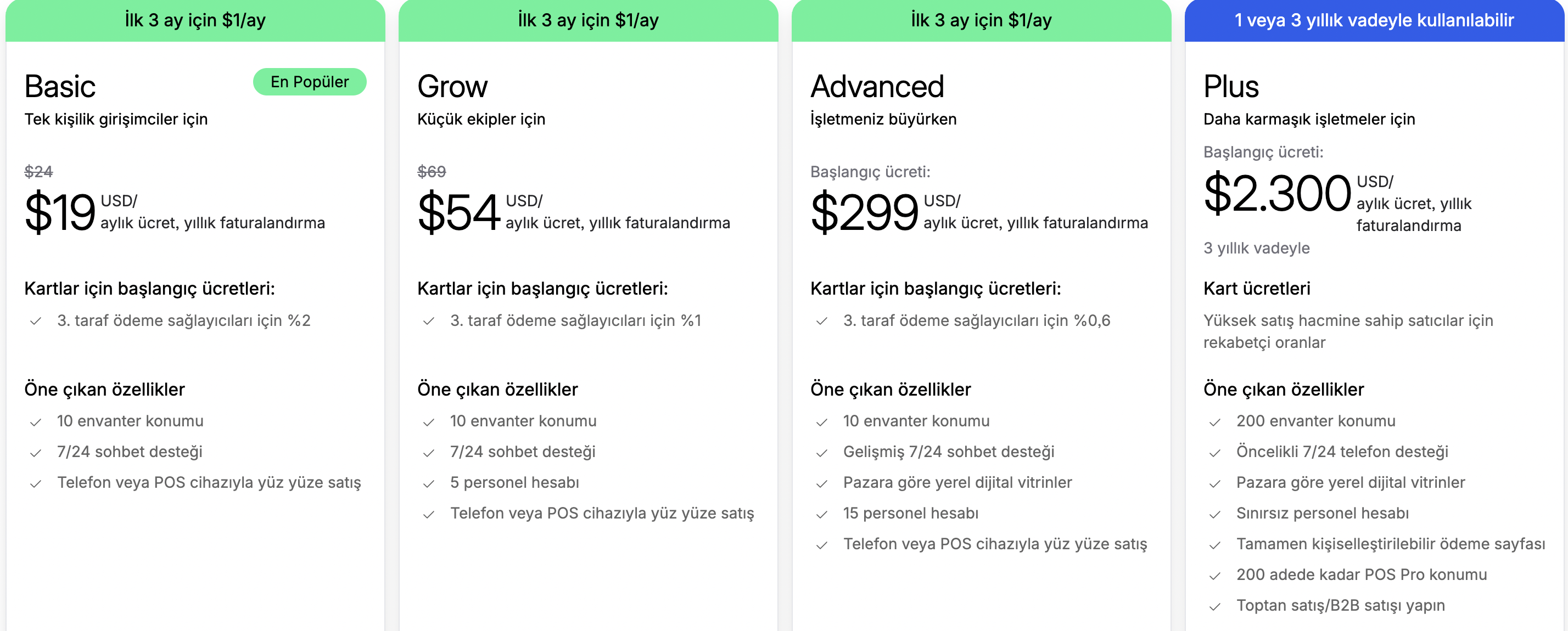Click the $299 Advanced plan price

point(864,212)
